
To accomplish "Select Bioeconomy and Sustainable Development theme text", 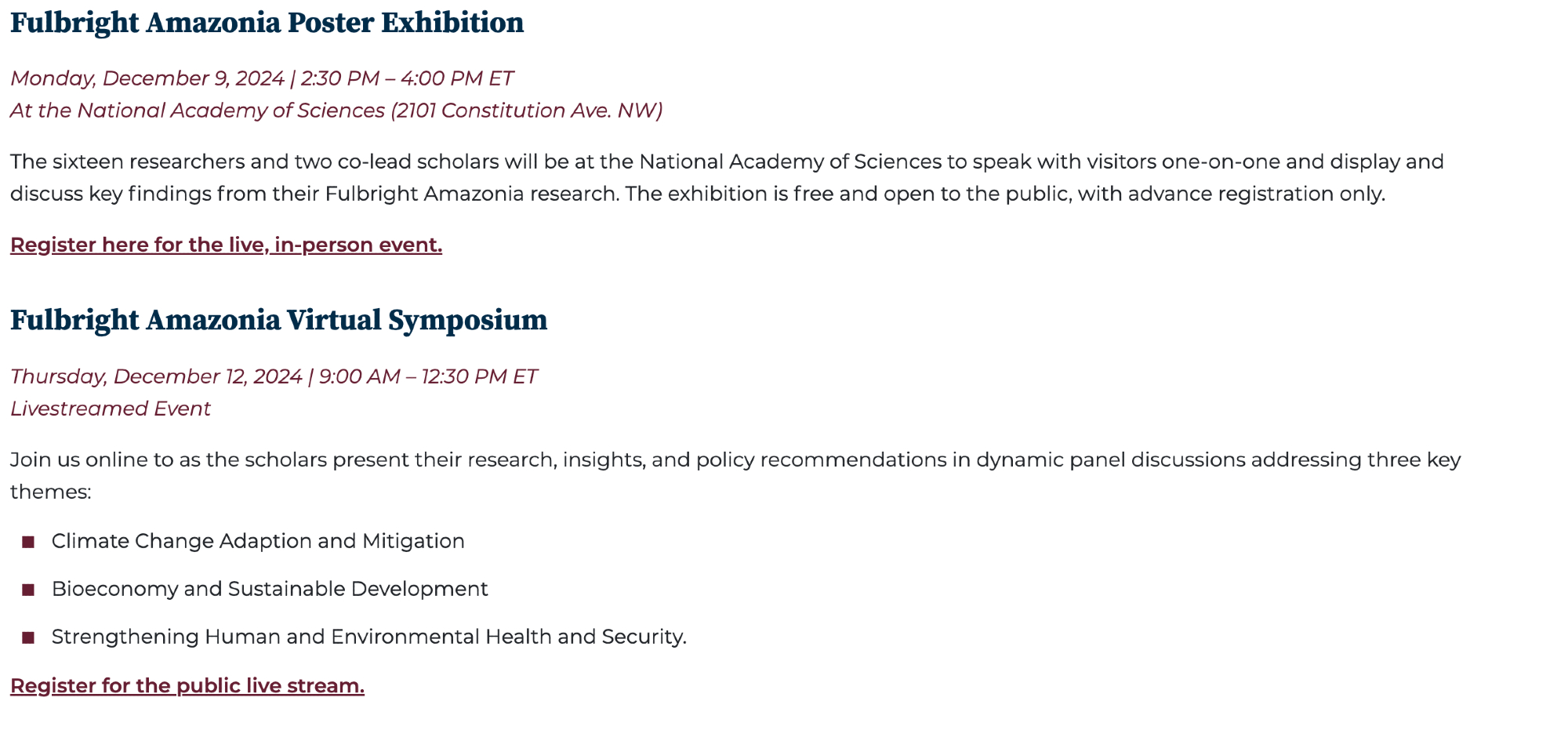I will pyautogui.click(x=270, y=589).
